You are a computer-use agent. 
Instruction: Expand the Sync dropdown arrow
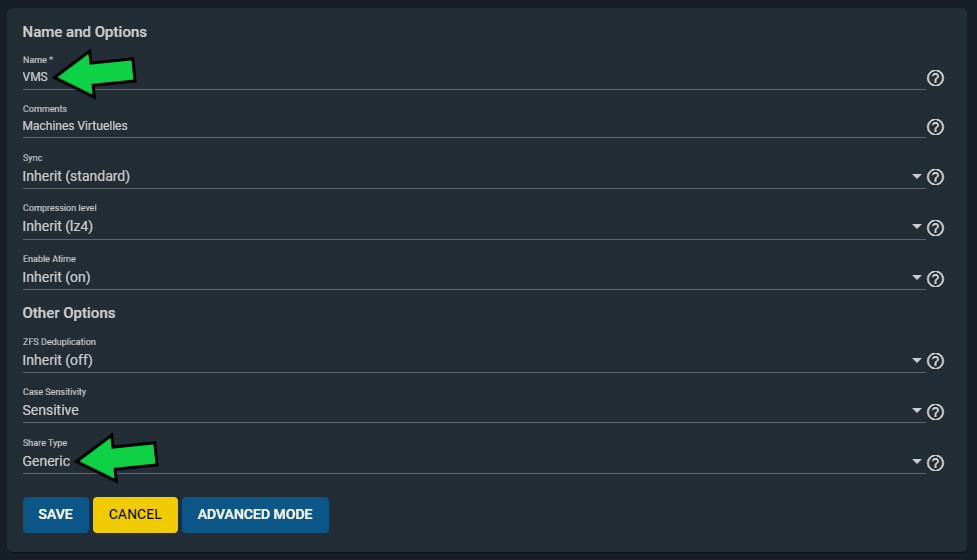point(917,176)
